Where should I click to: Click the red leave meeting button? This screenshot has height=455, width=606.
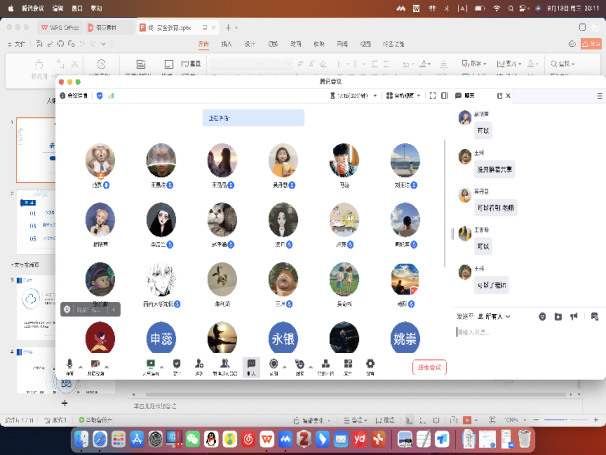pyautogui.click(x=428, y=367)
